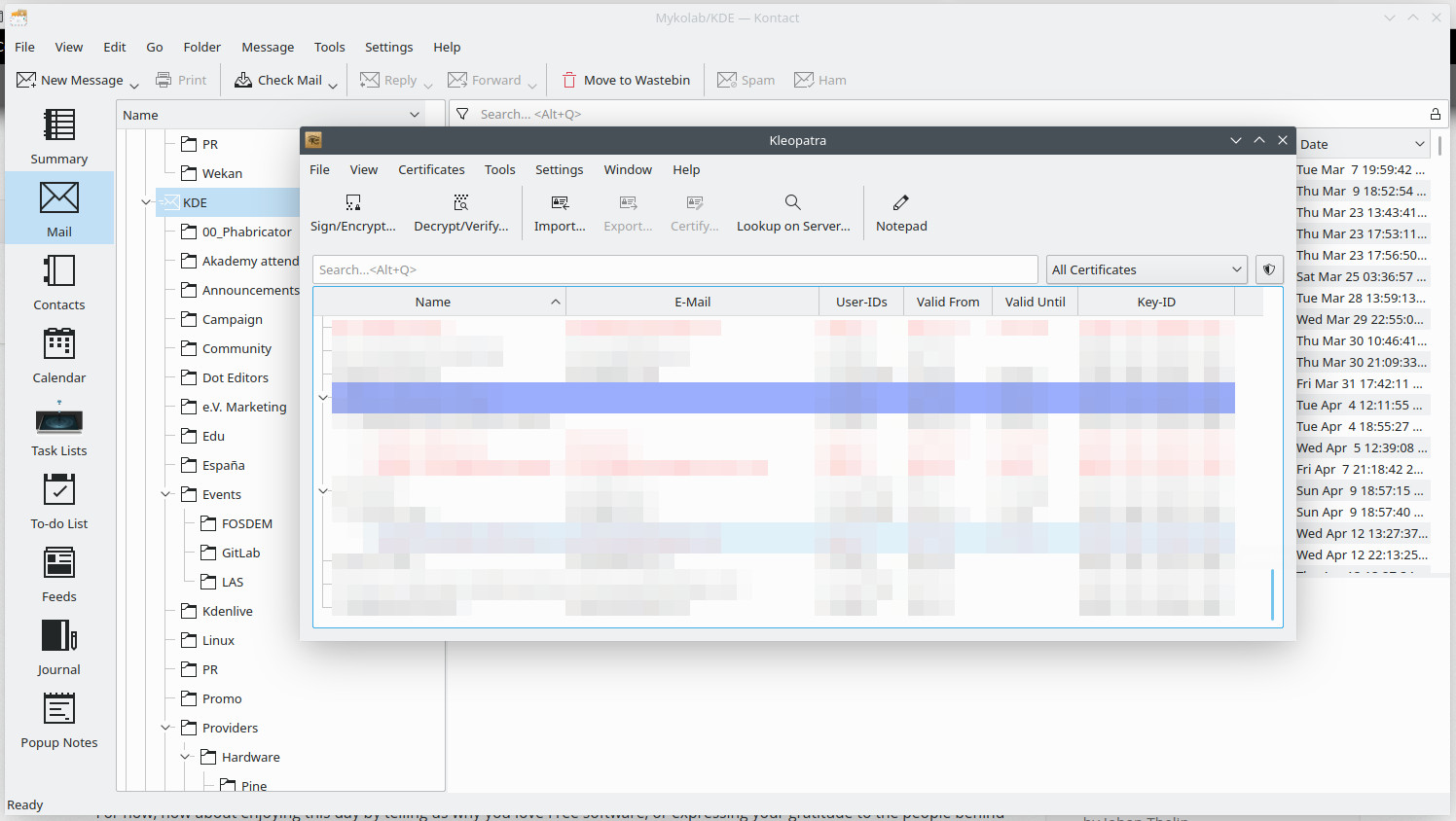
Task: Click the shield icon next to All Certificates
Action: pos(1269,269)
